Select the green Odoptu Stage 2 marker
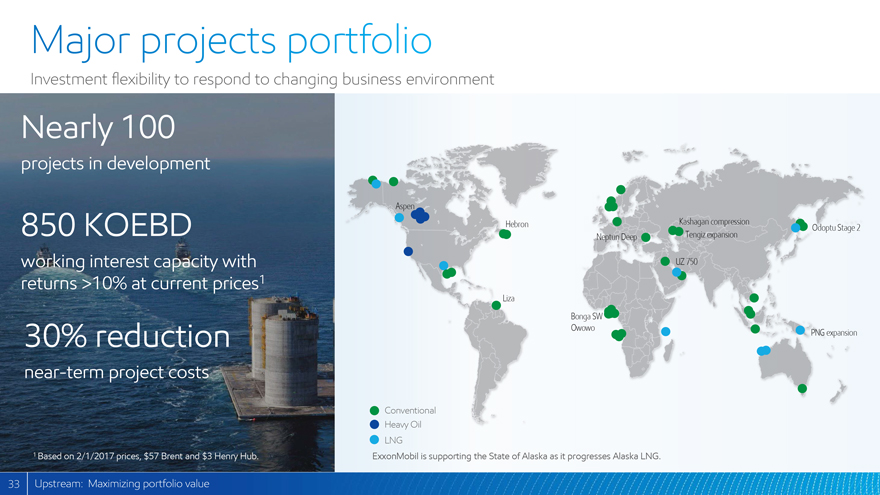 click(x=802, y=227)
